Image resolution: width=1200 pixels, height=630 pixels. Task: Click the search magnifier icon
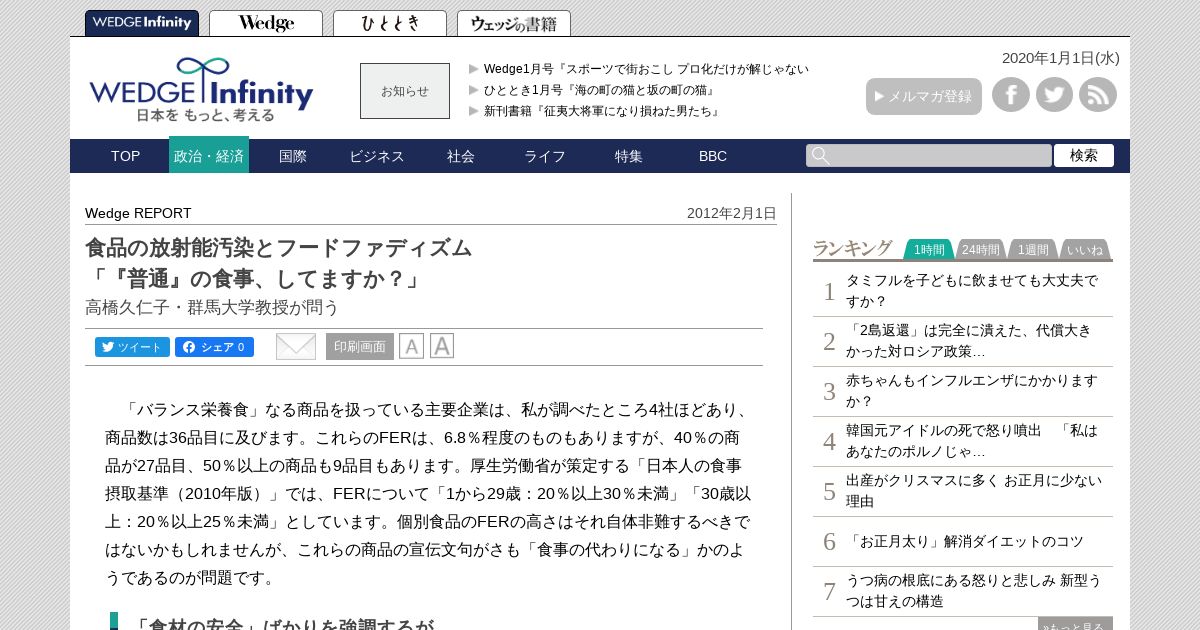tap(820, 155)
